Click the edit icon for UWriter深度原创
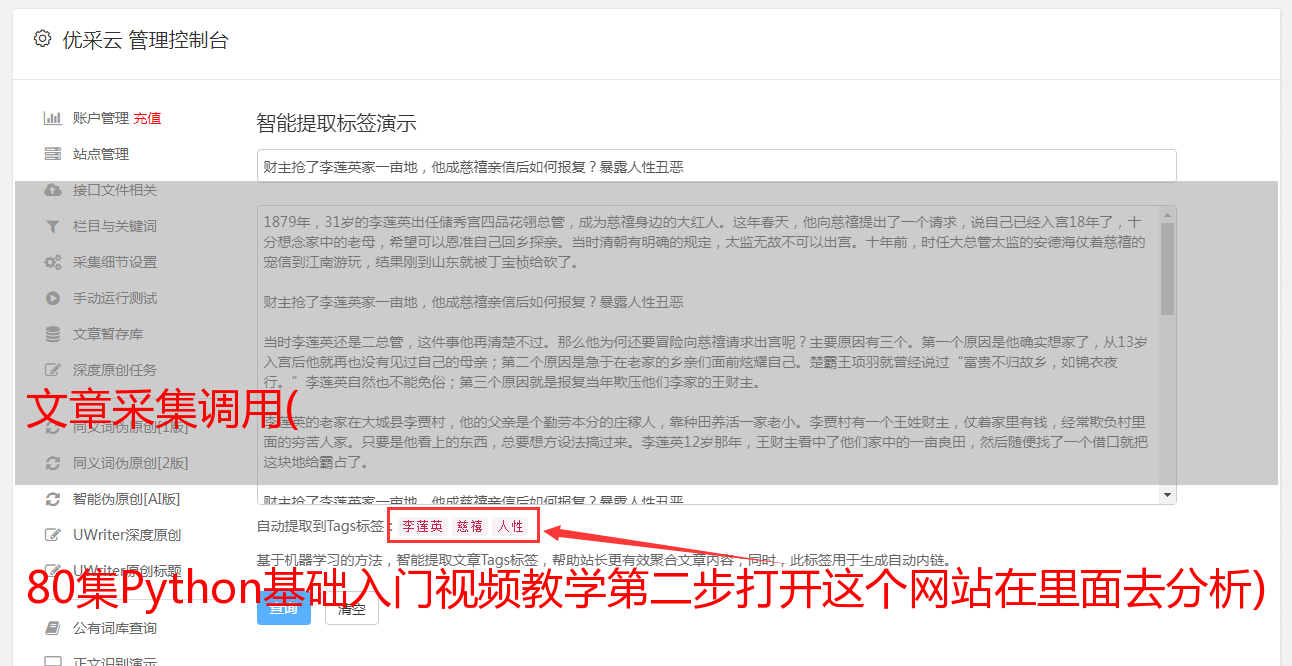The width and height of the screenshot is (1292, 666). coord(53,535)
